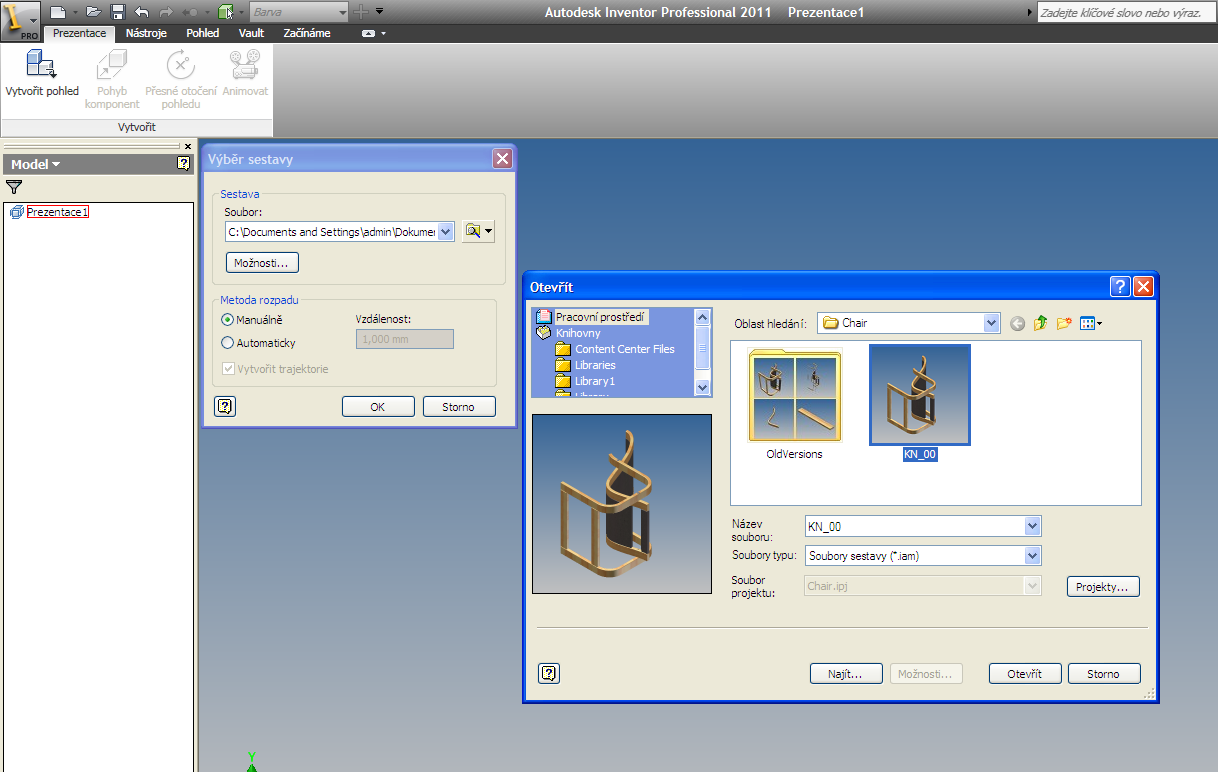Click the Vytvořit panel title

(137, 127)
